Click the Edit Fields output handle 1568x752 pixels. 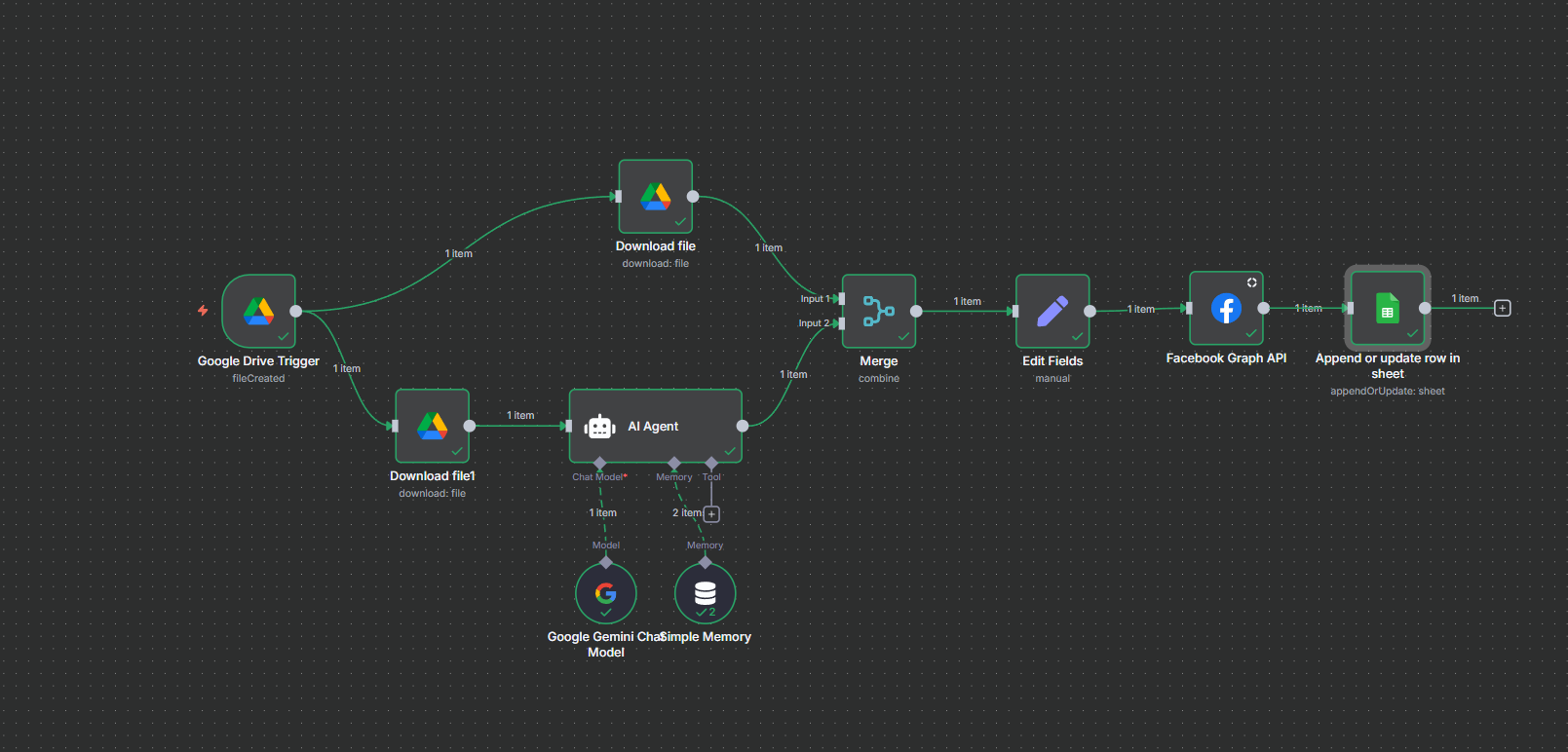coord(1090,311)
